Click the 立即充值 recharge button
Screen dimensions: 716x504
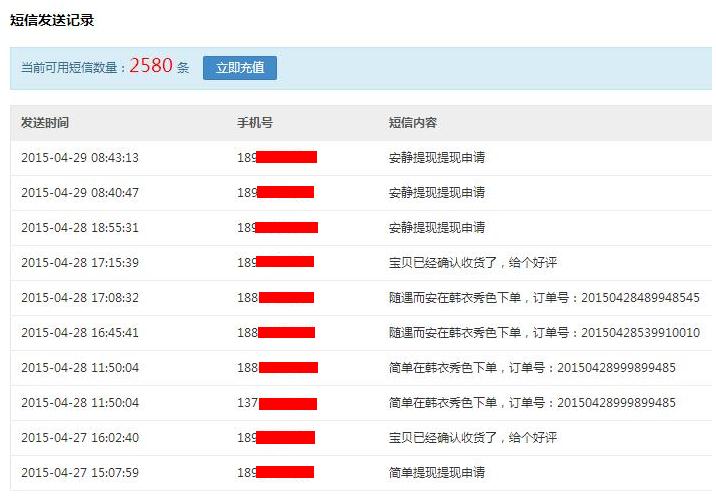[x=240, y=68]
